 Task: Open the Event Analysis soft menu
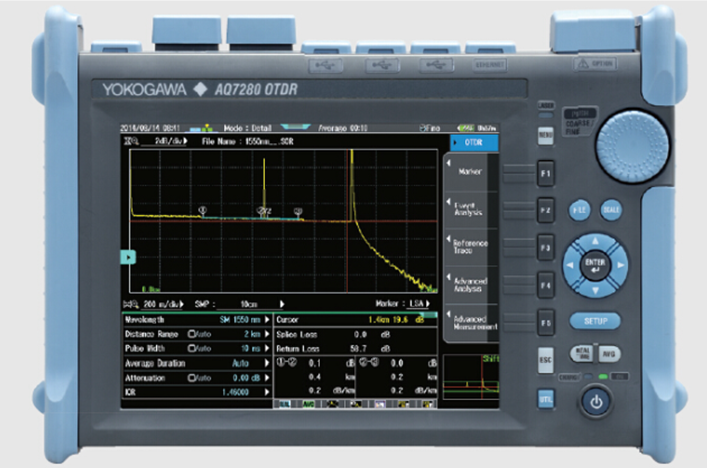(x=470, y=209)
